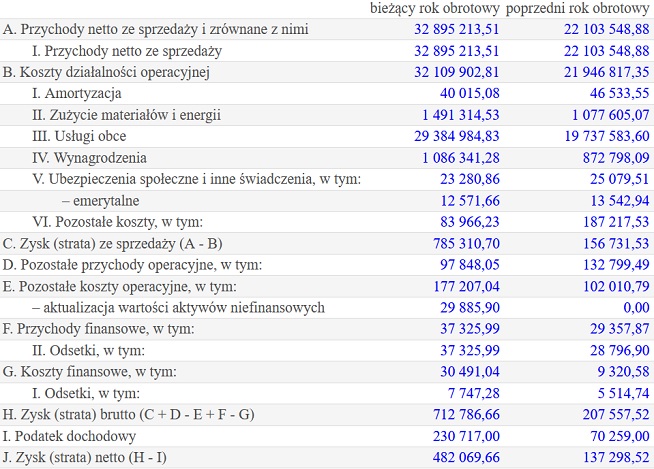
Task: Select 'D. Pozostałe przychody operacyjne, w tym:' row
Action: (x=327, y=265)
